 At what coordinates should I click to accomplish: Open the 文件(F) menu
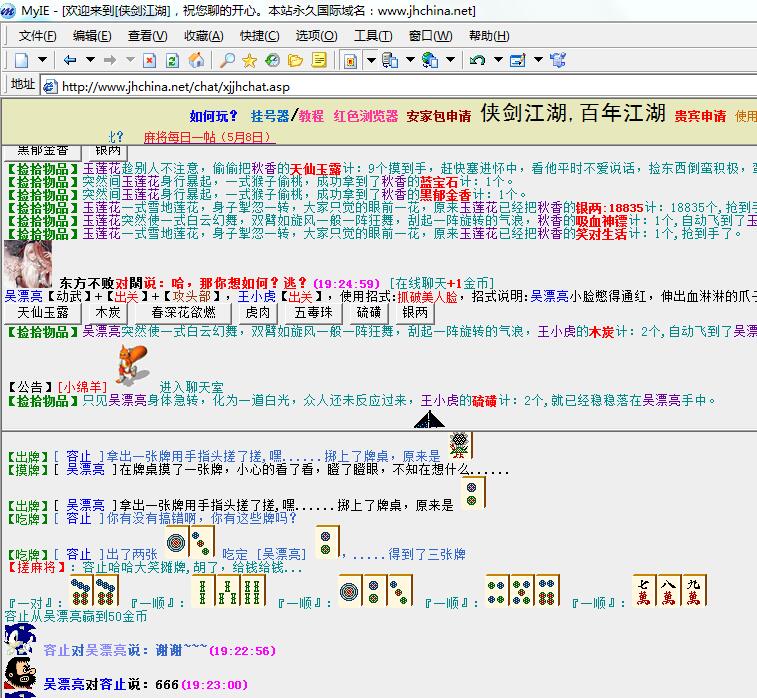click(x=38, y=36)
